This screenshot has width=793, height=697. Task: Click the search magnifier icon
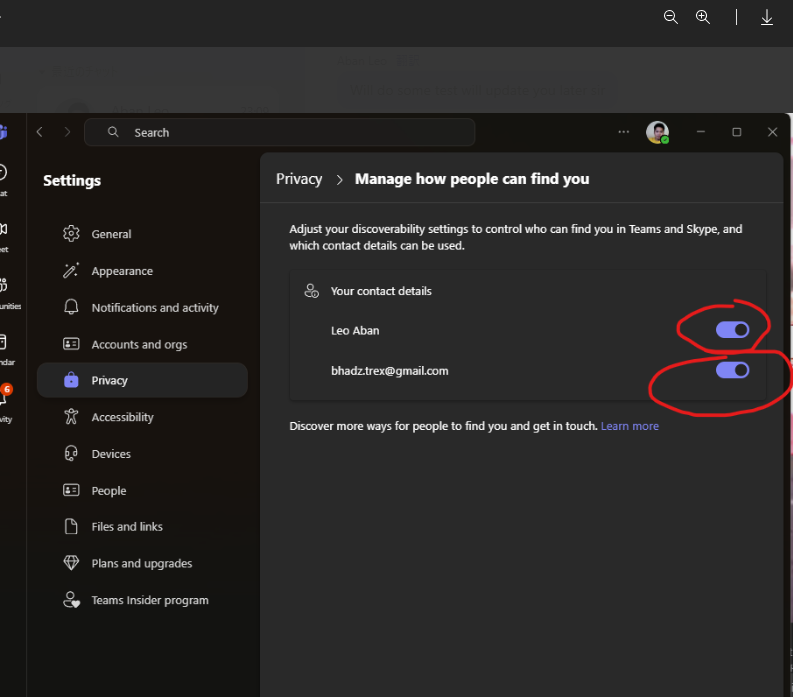pos(113,132)
